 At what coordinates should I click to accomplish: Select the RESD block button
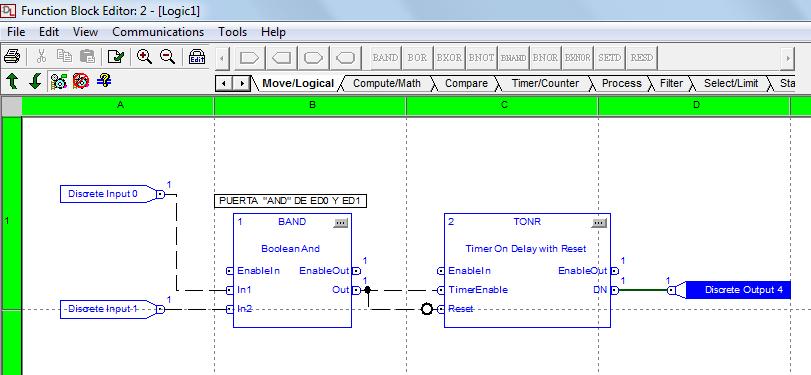pos(641,58)
